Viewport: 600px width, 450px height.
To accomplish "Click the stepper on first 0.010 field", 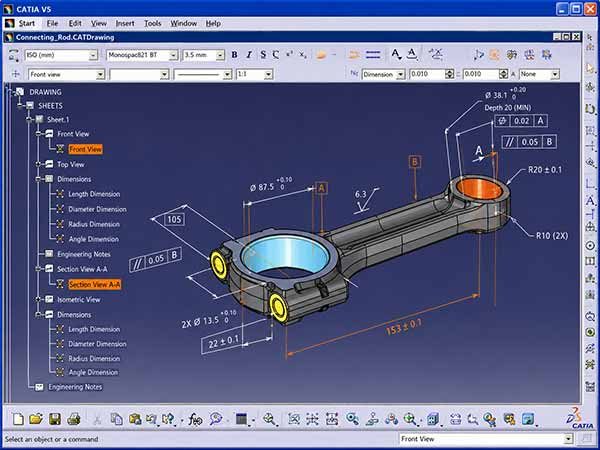I will tap(450, 74).
